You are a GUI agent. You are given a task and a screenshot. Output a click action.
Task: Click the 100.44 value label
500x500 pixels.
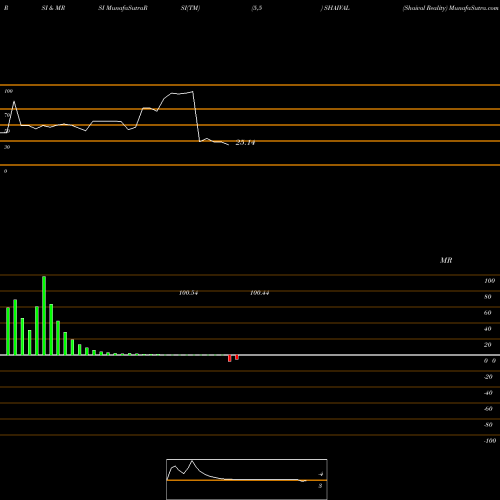point(260,293)
